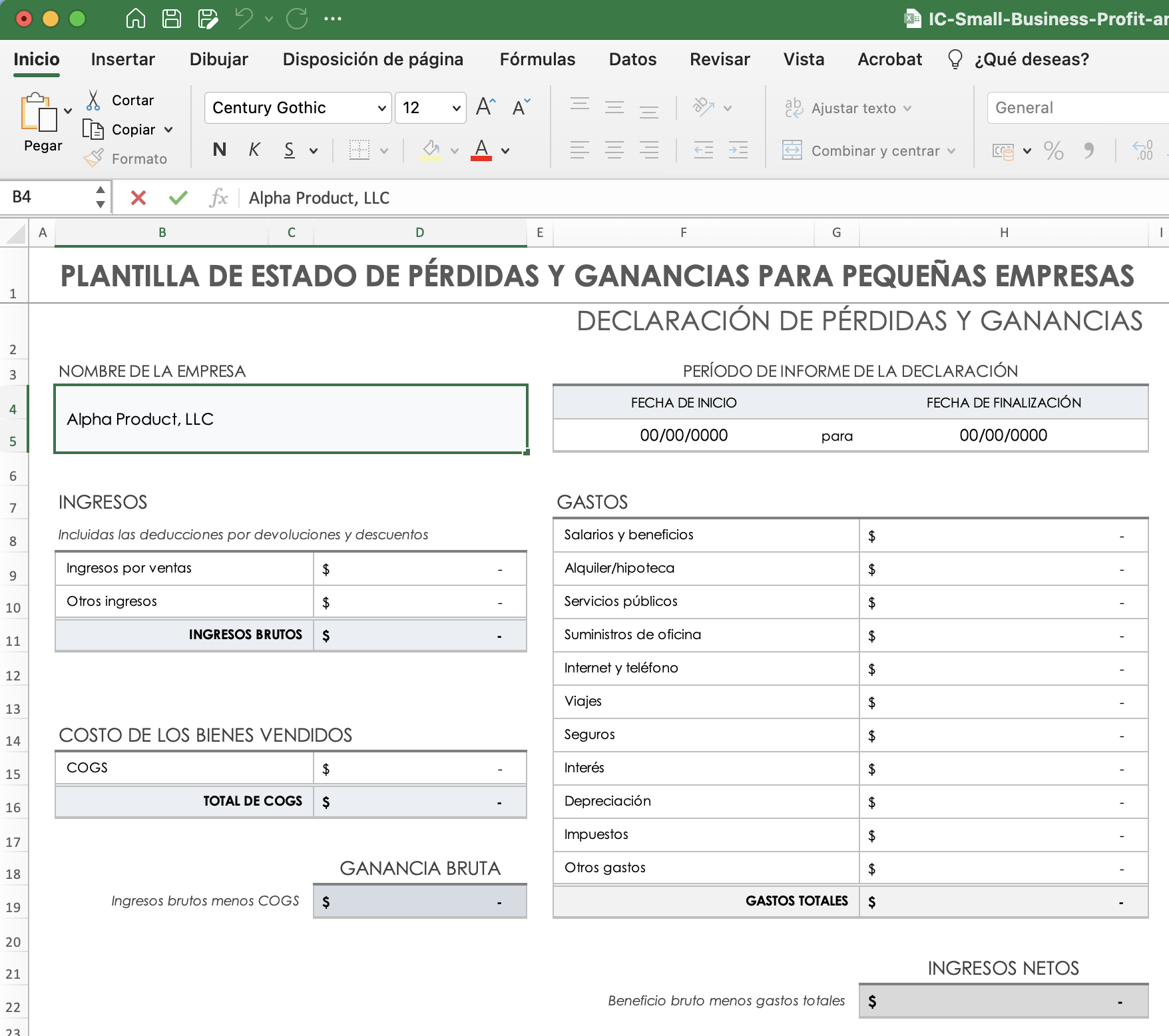Viewport: 1169px width, 1036px height.
Task: Click the formula bar text Alpha Product, LLC
Action: point(319,198)
